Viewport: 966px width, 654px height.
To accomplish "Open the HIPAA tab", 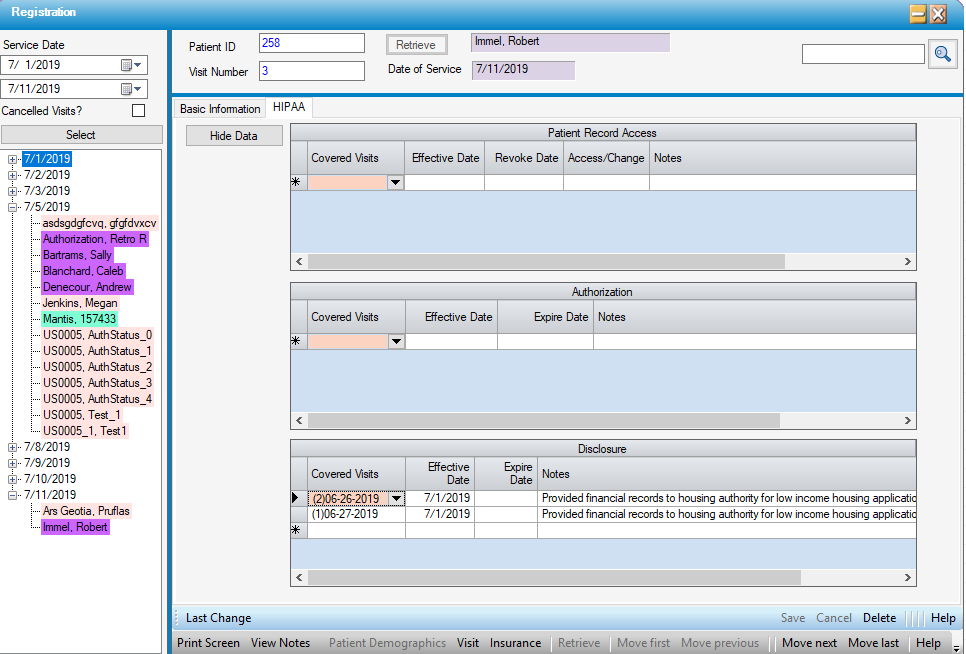I will pyautogui.click(x=289, y=108).
